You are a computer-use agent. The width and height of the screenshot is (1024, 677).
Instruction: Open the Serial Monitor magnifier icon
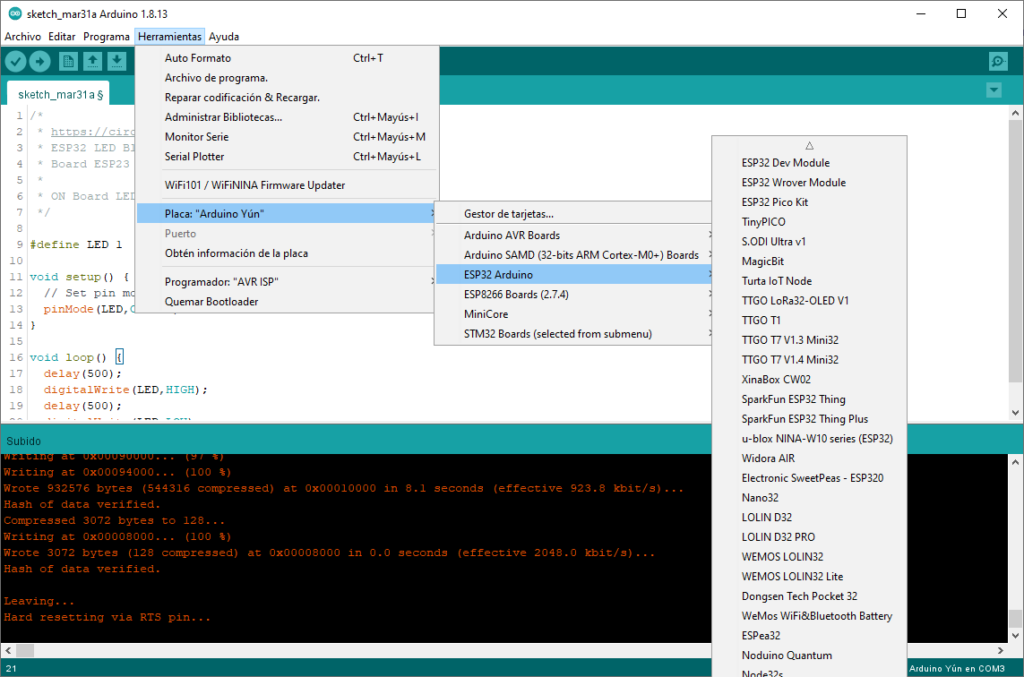coord(998,61)
